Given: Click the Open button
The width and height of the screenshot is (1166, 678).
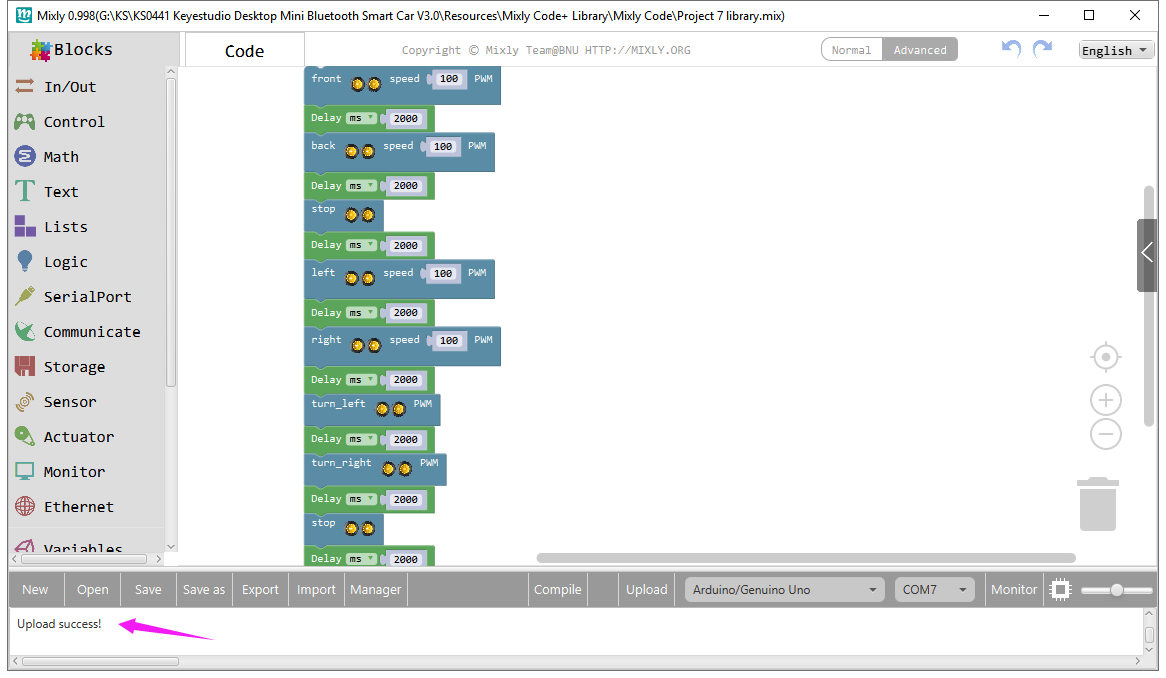Looking at the screenshot, I should click(93, 590).
